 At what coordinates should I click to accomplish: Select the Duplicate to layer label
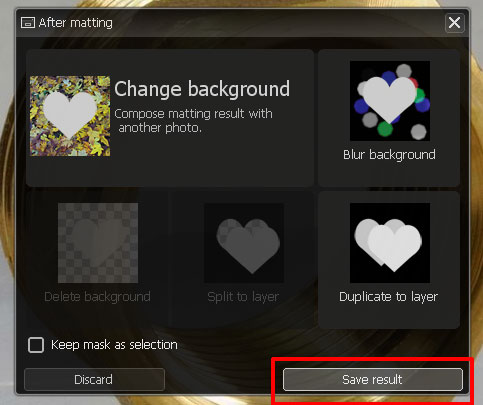pyautogui.click(x=388, y=297)
